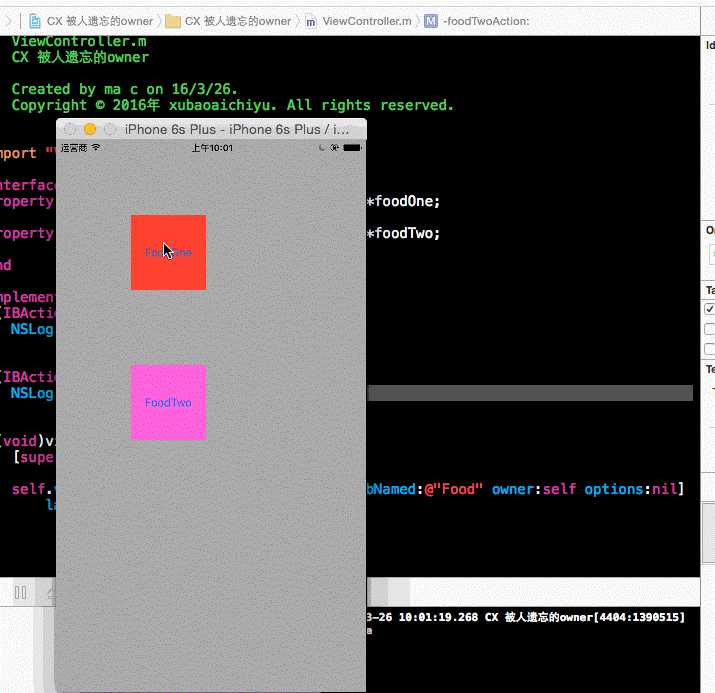Click the NSLog under the second IBAction
715x693 pixels.
(32, 393)
